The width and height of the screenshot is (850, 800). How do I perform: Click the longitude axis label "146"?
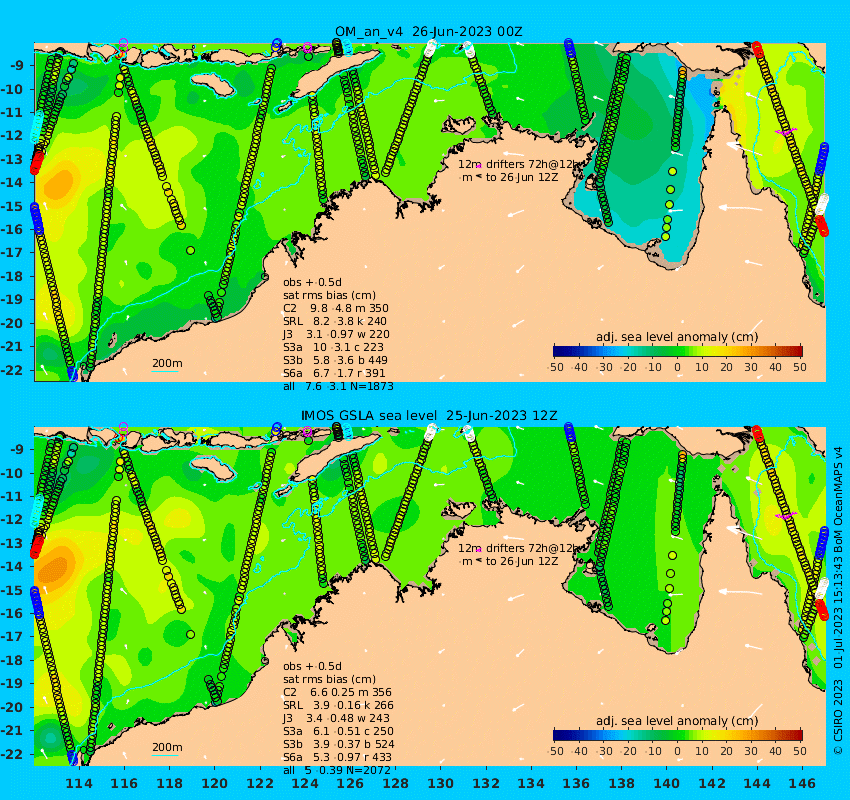pyautogui.click(x=802, y=783)
